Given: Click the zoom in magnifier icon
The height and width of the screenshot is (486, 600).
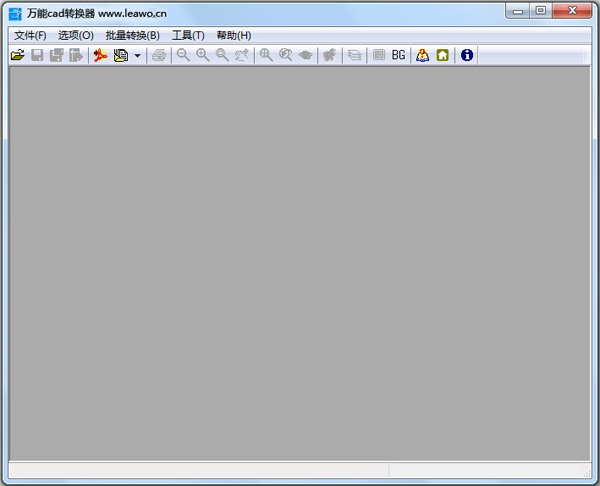Looking at the screenshot, I should pyautogui.click(x=203, y=55).
